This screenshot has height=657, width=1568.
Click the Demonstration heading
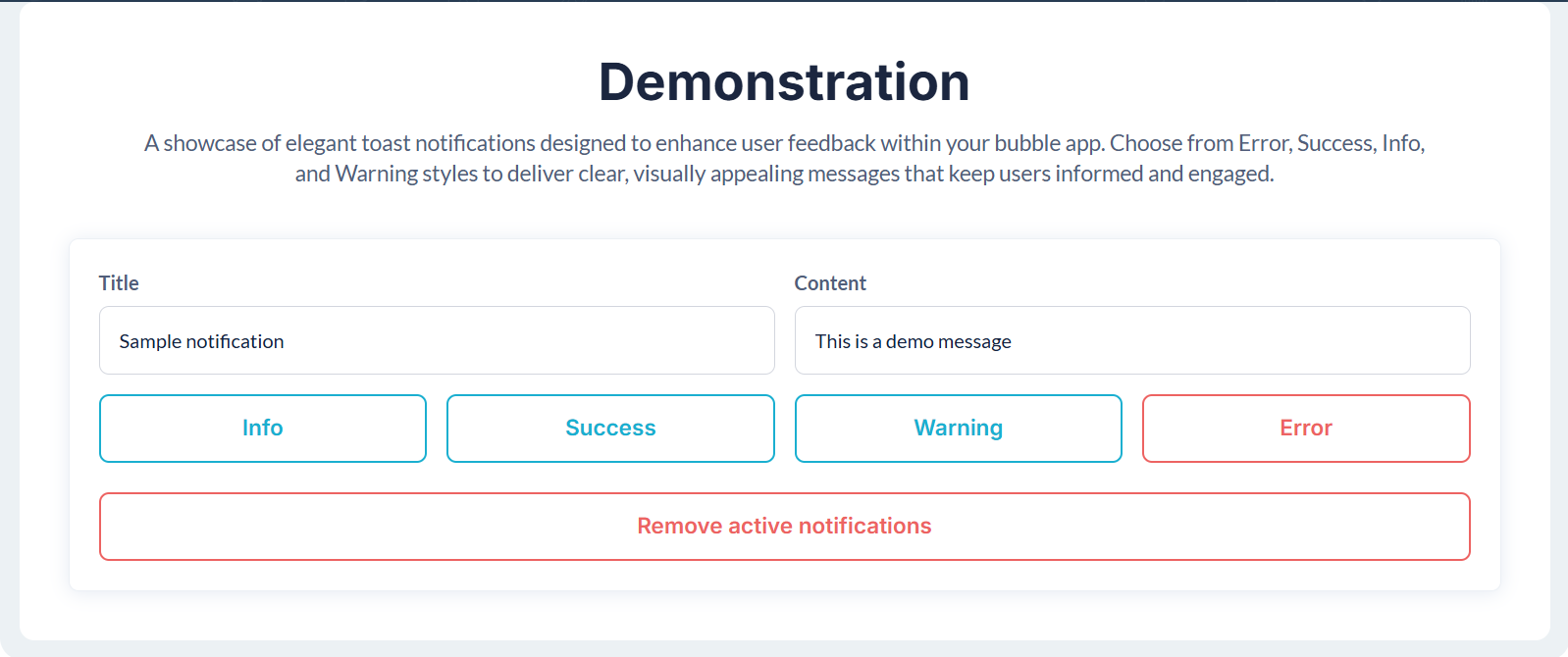[x=784, y=81]
